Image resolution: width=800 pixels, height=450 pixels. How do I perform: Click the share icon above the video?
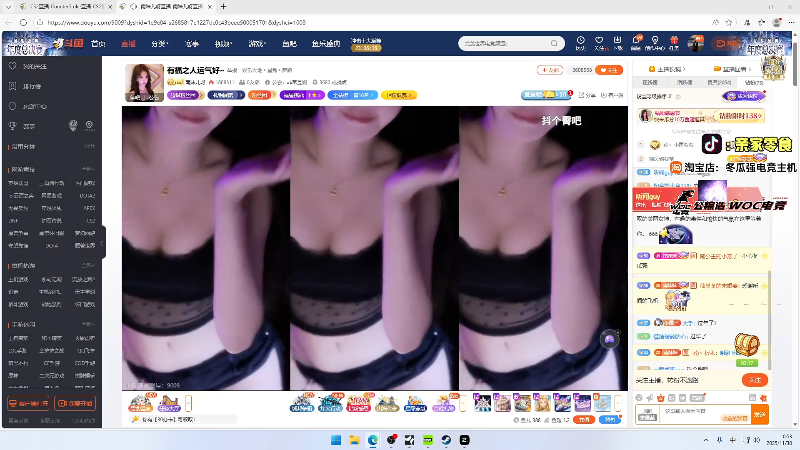587,95
